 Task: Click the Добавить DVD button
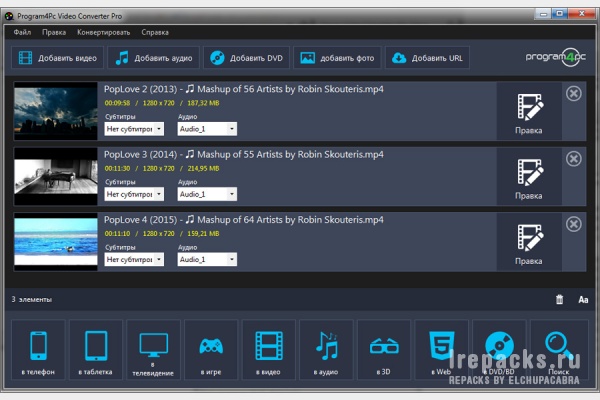(246, 58)
